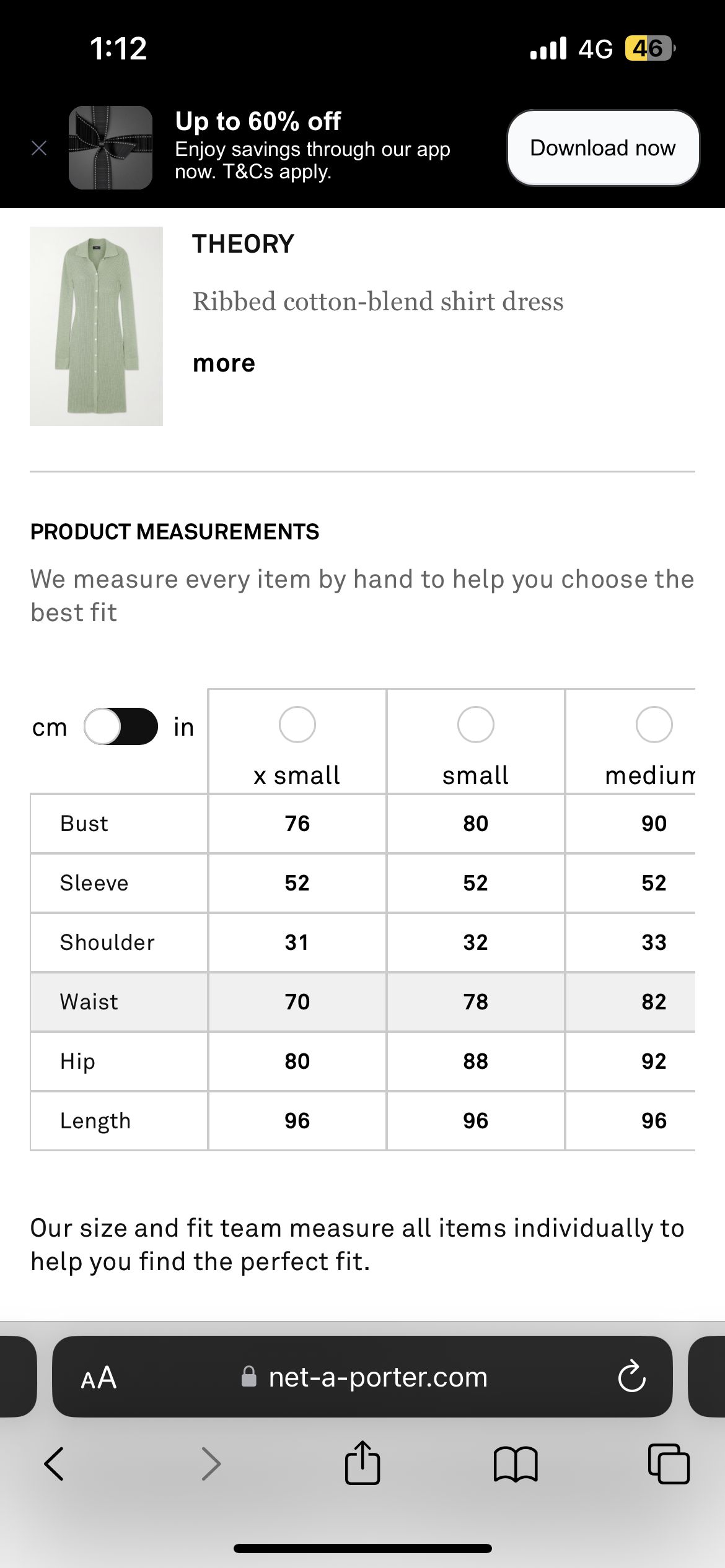
Task: Toggle measurements between cm and in
Action: (x=121, y=726)
